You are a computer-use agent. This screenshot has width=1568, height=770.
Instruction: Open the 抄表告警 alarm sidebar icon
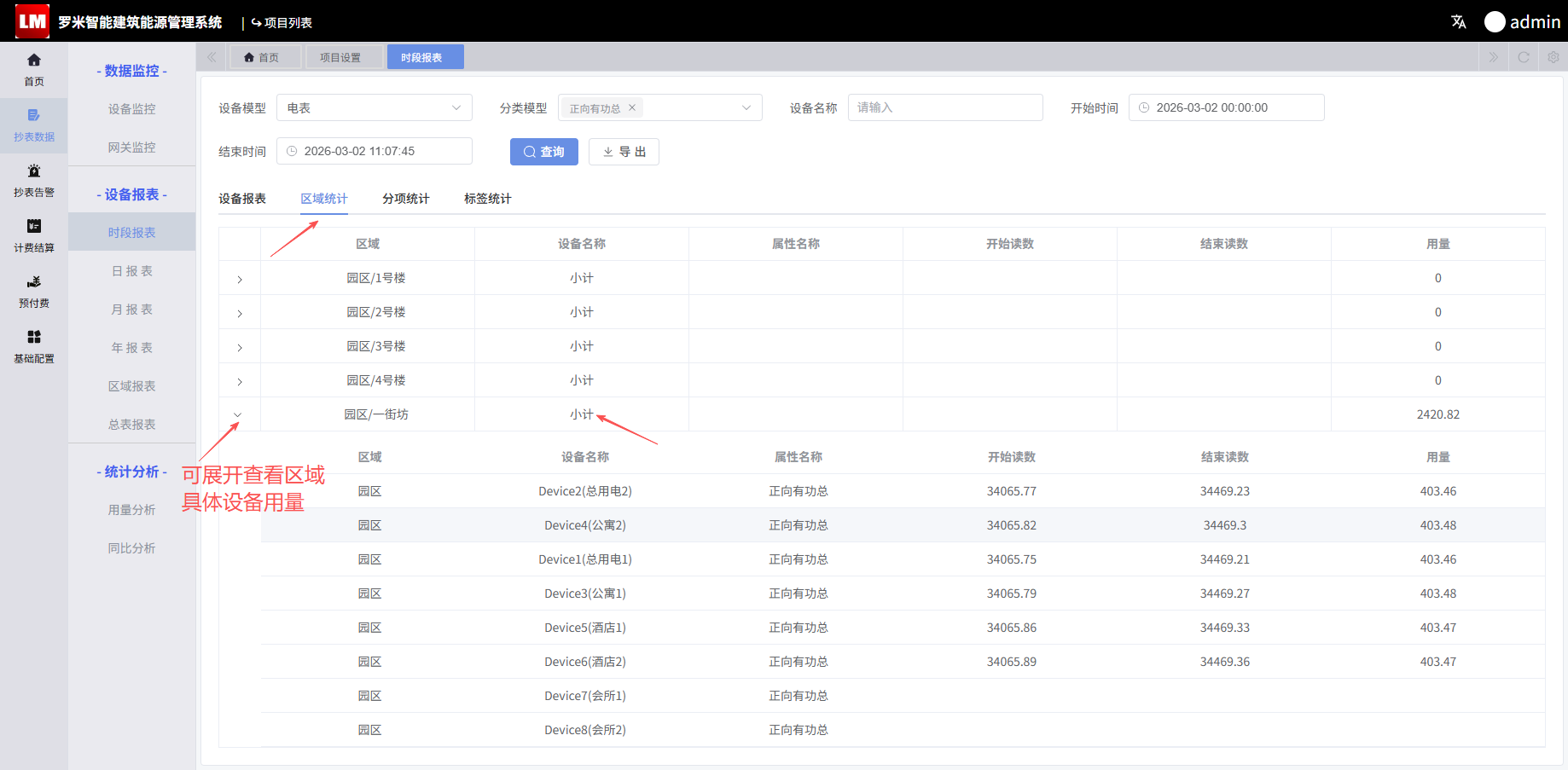tap(34, 180)
